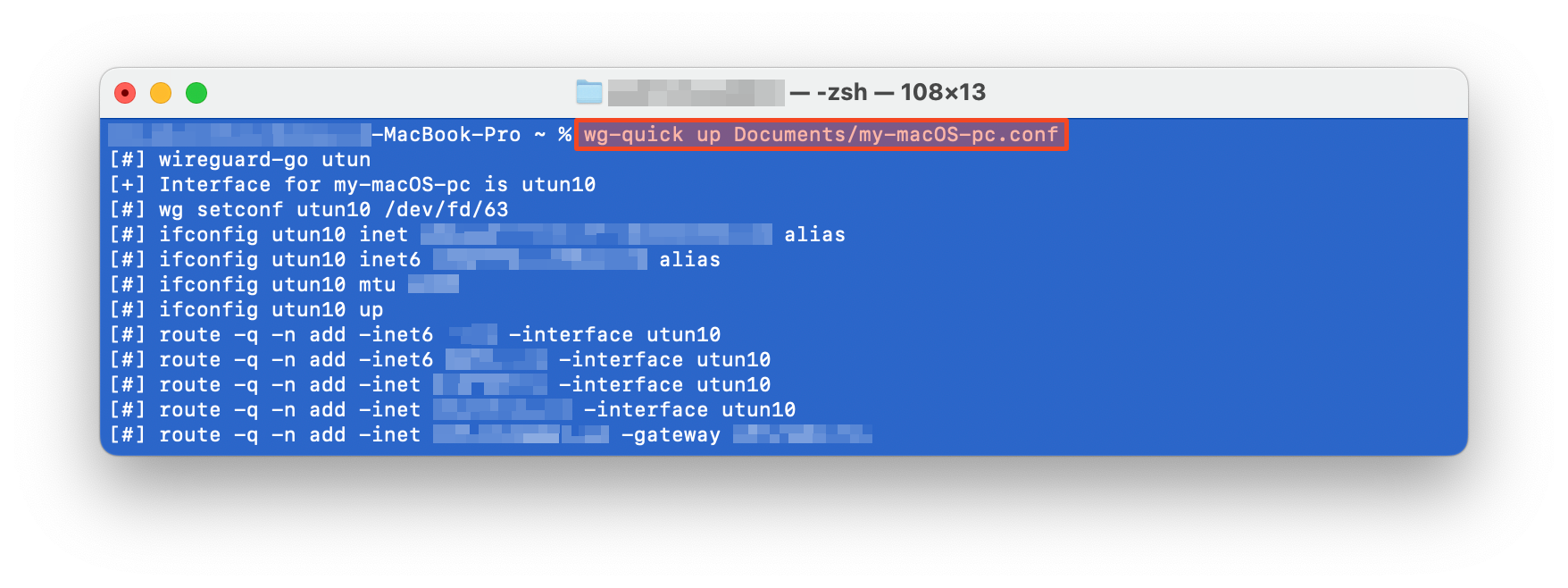1568x588 pixels.
Task: Click the second route add -inet interface line
Action: (452, 410)
